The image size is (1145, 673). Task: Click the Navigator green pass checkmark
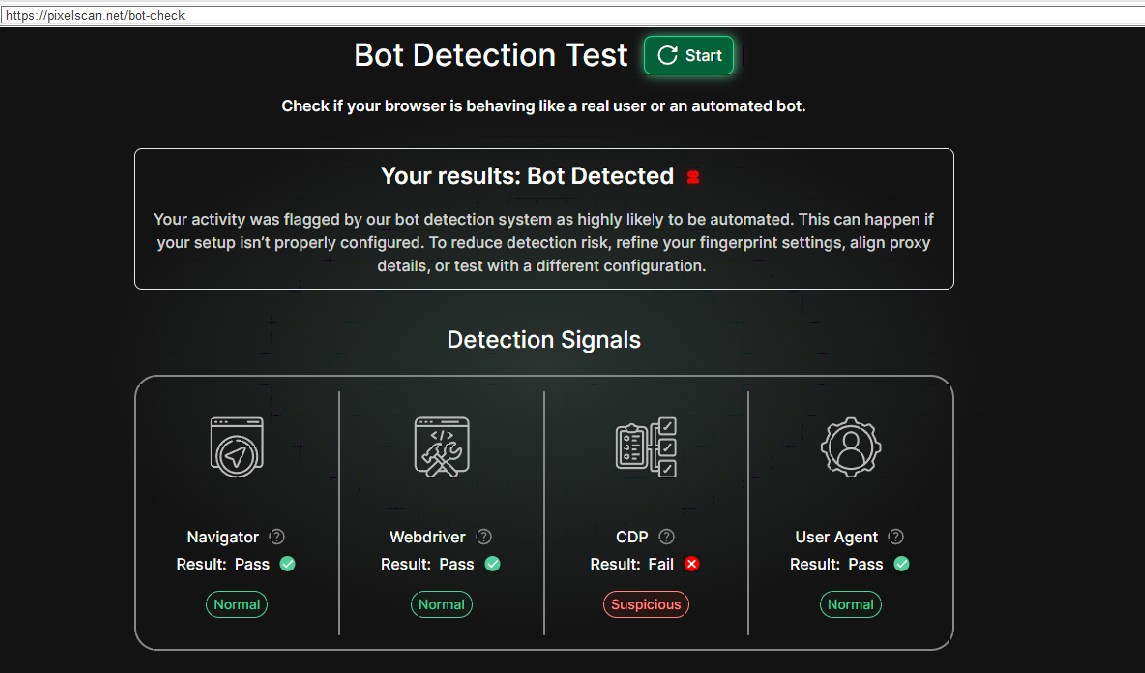click(x=288, y=564)
